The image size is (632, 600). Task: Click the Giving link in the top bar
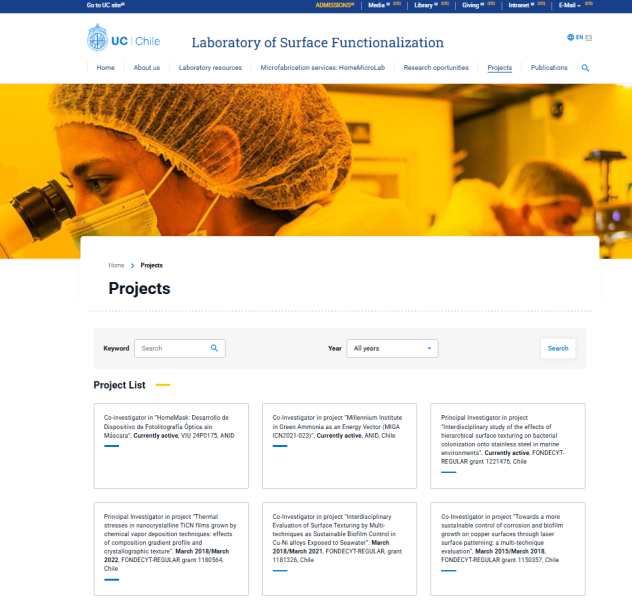point(473,5)
